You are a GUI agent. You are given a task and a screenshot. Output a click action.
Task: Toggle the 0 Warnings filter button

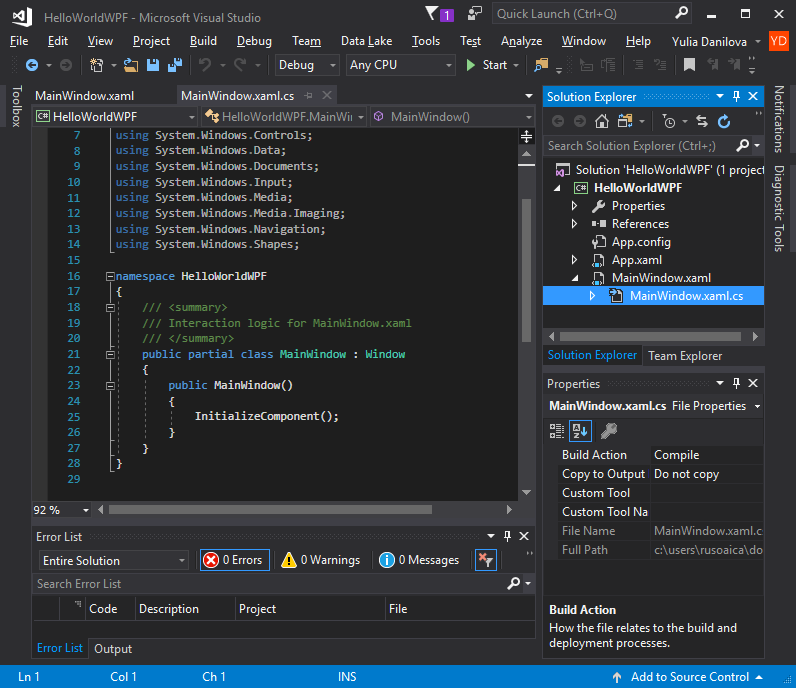(x=321, y=560)
